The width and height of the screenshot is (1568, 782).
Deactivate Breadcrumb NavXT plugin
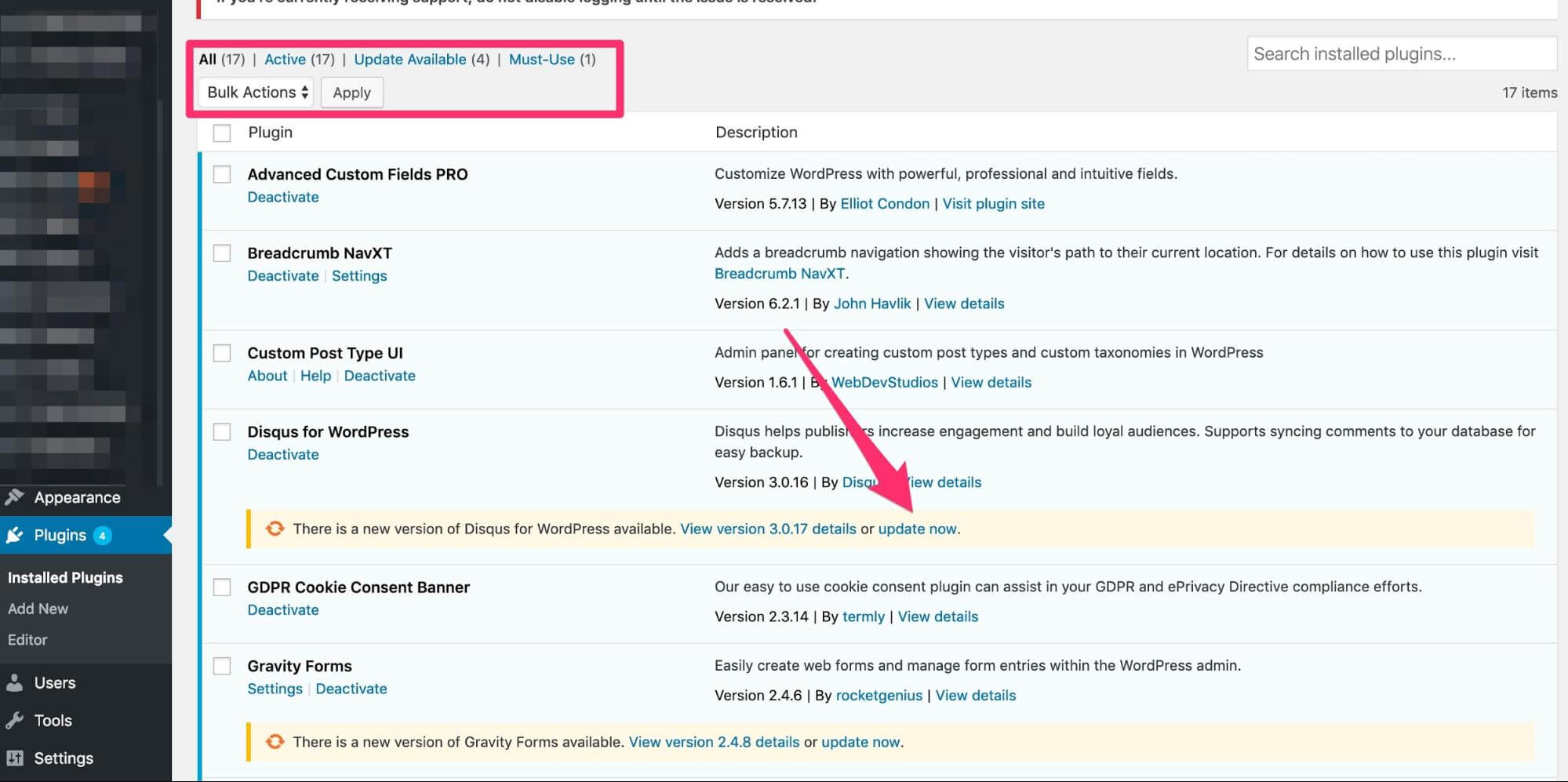[x=283, y=276]
